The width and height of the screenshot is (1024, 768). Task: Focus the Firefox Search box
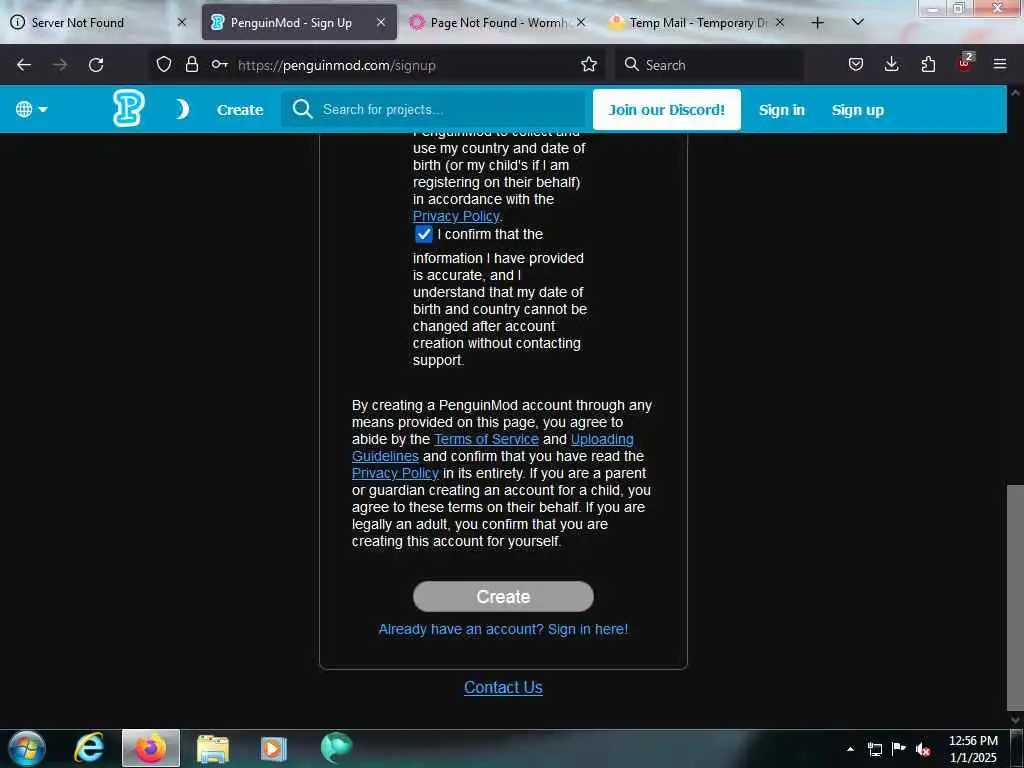tap(709, 65)
